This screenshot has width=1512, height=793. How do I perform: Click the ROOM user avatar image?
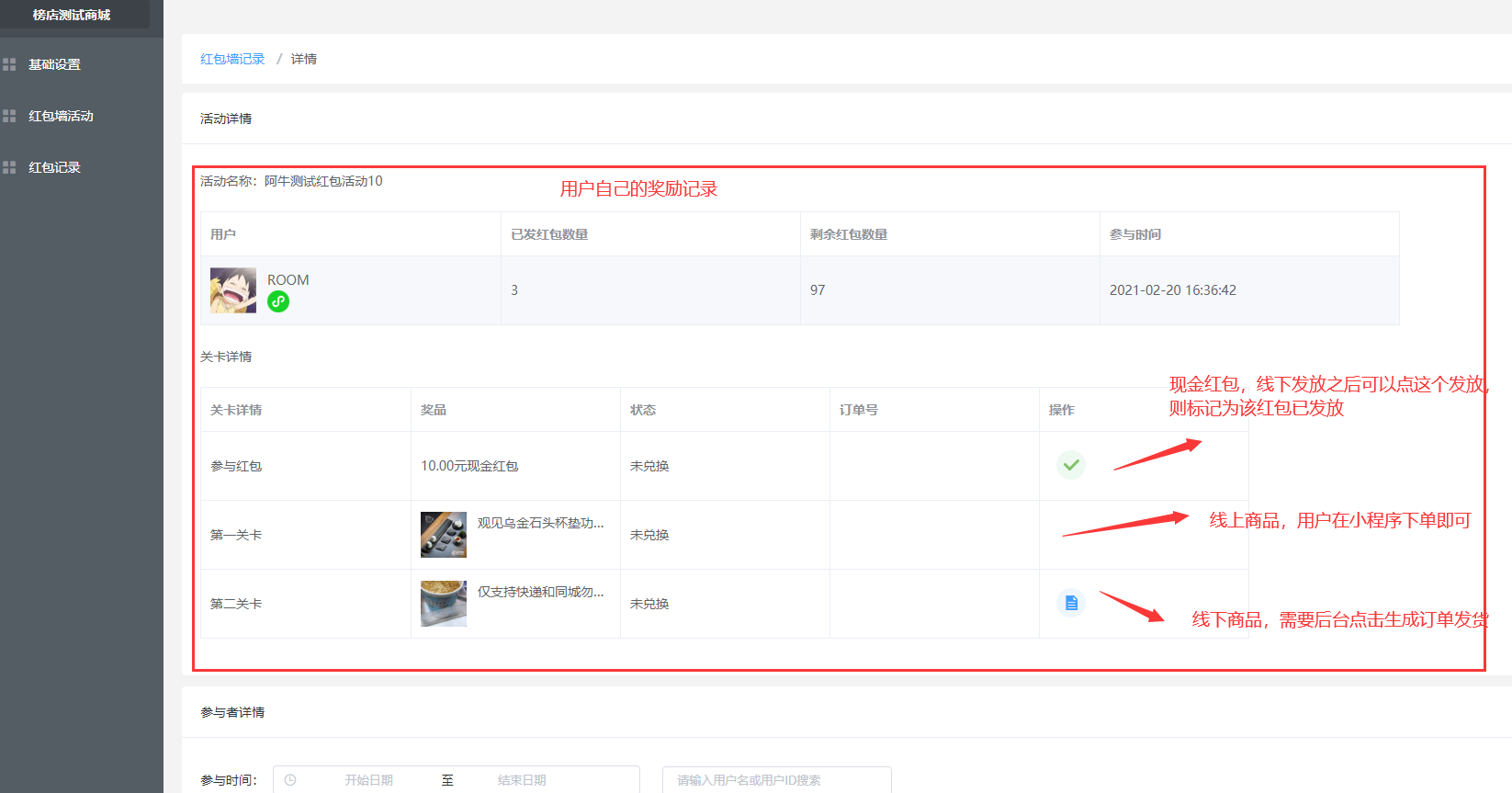click(x=233, y=290)
